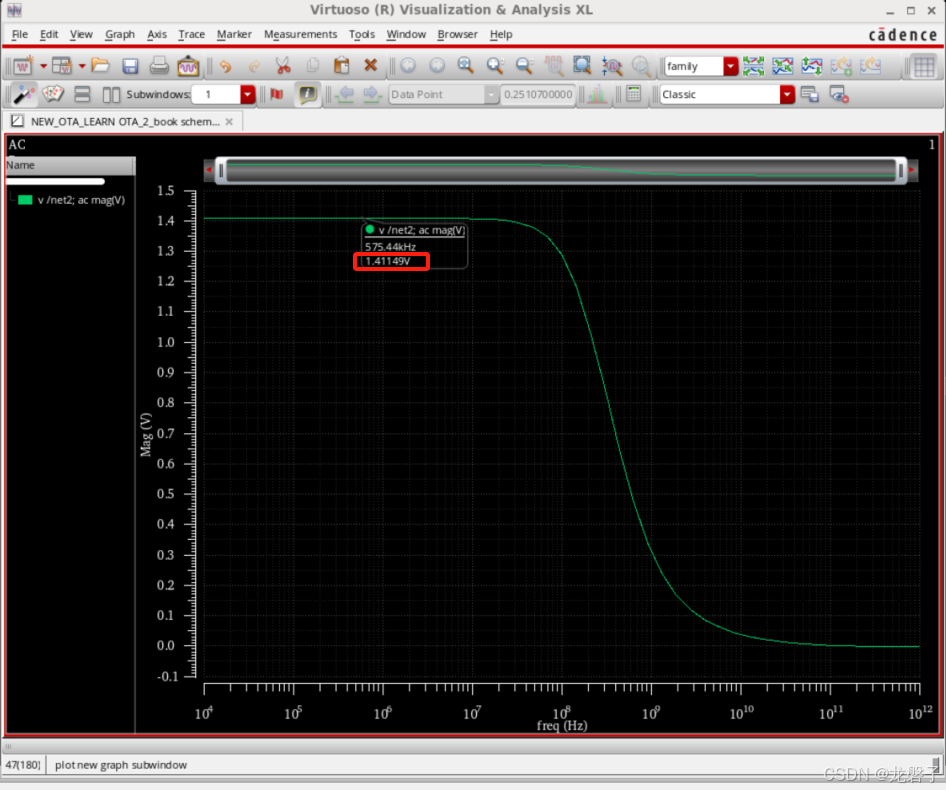This screenshot has height=790, width=946.
Task: Click the paste clipboard icon
Action: point(341,66)
